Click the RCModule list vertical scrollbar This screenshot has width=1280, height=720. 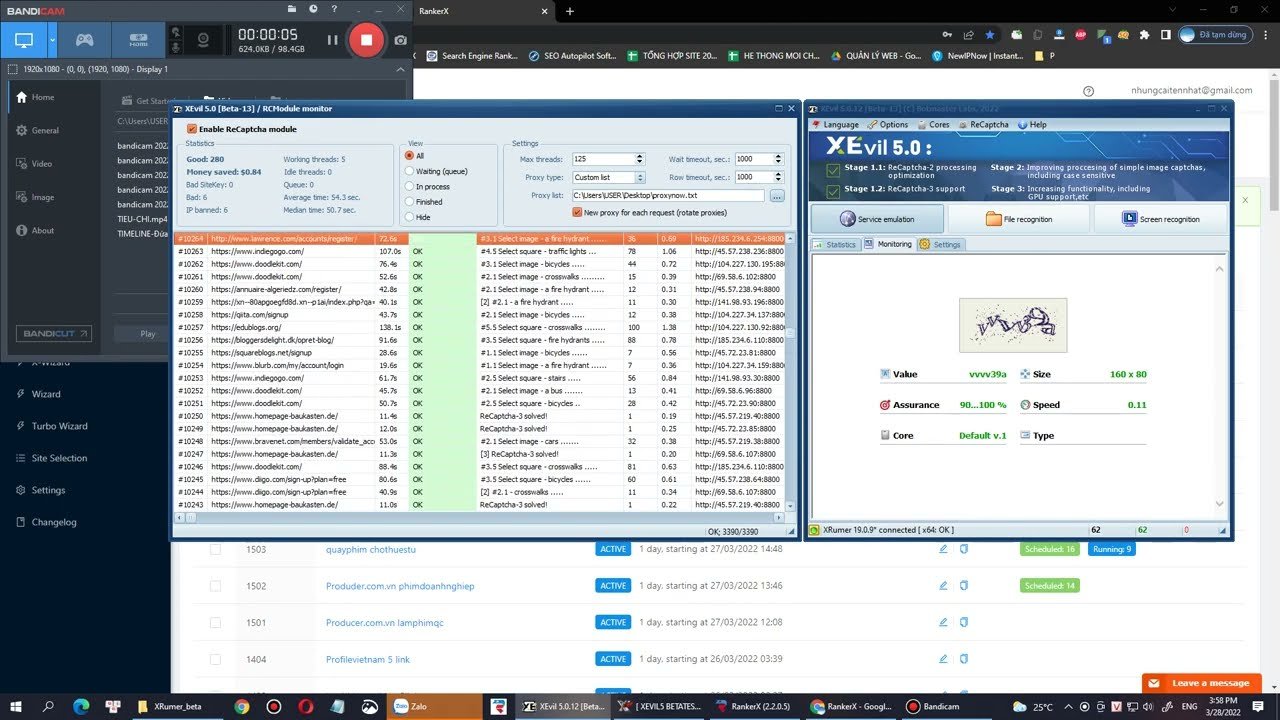tap(790, 372)
